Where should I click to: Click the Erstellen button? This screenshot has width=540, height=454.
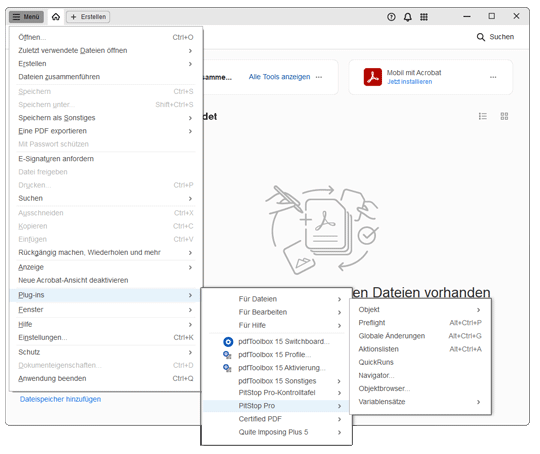(x=88, y=17)
